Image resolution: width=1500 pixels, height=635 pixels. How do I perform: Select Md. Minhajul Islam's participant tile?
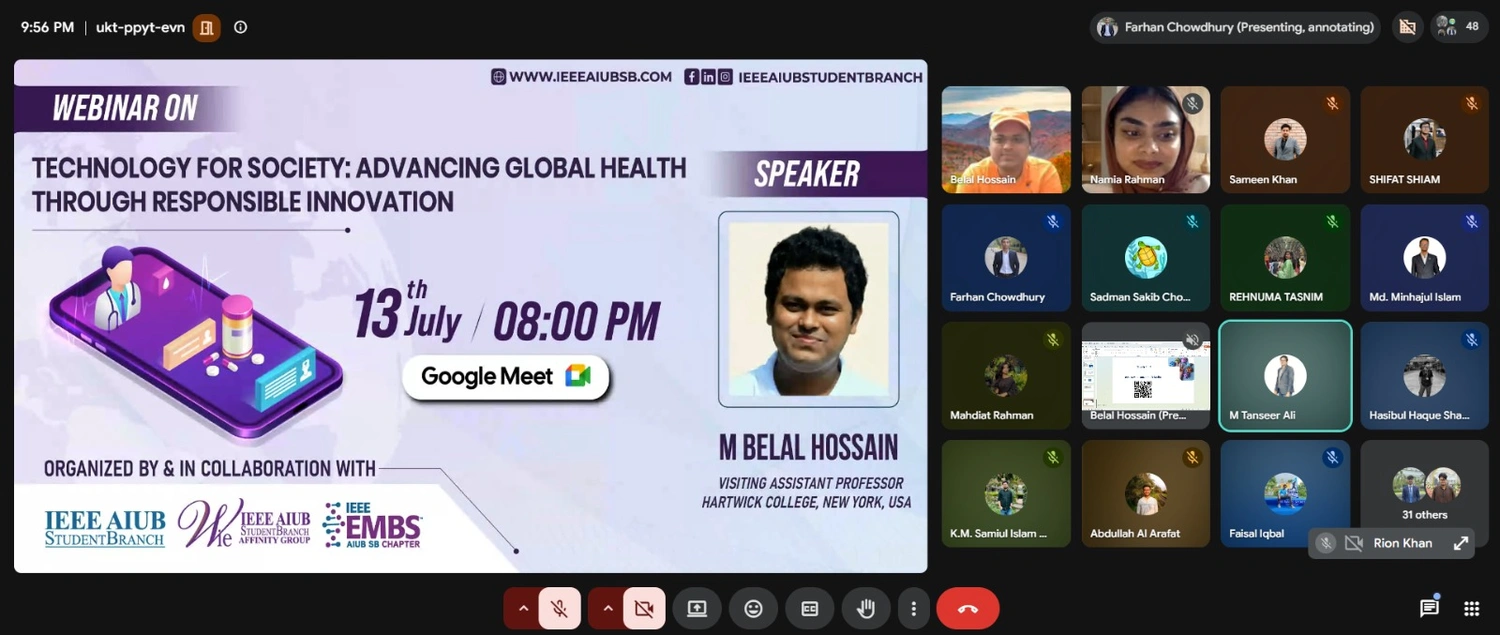point(1425,258)
